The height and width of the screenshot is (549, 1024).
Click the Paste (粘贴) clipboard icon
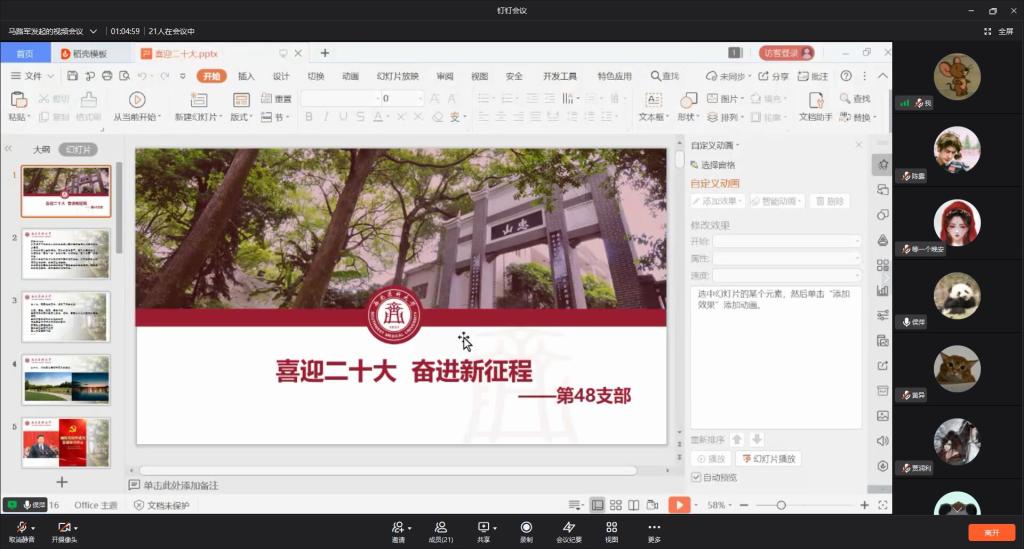[18, 100]
